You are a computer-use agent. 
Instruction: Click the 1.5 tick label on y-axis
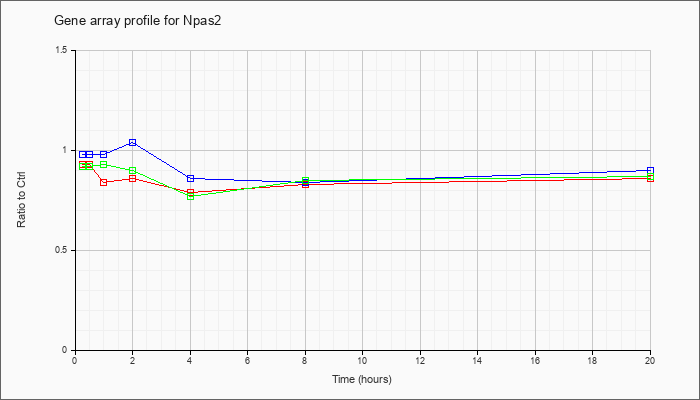pos(67,50)
